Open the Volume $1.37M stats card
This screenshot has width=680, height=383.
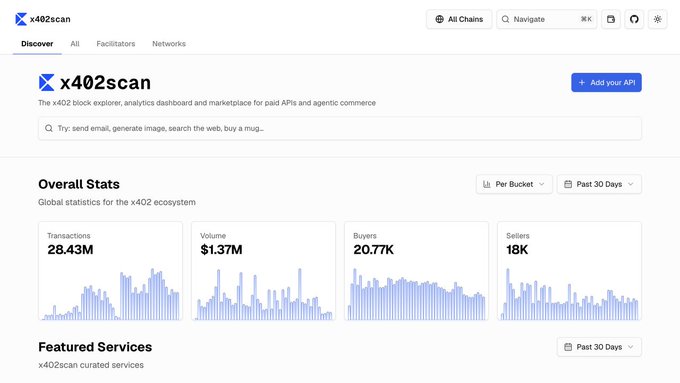click(x=263, y=271)
